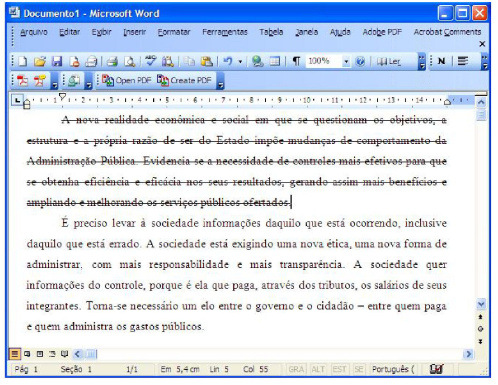This screenshot has height=385, width=498.
Task: Expand the Undo history dropdown arrow
Action: (x=240, y=62)
